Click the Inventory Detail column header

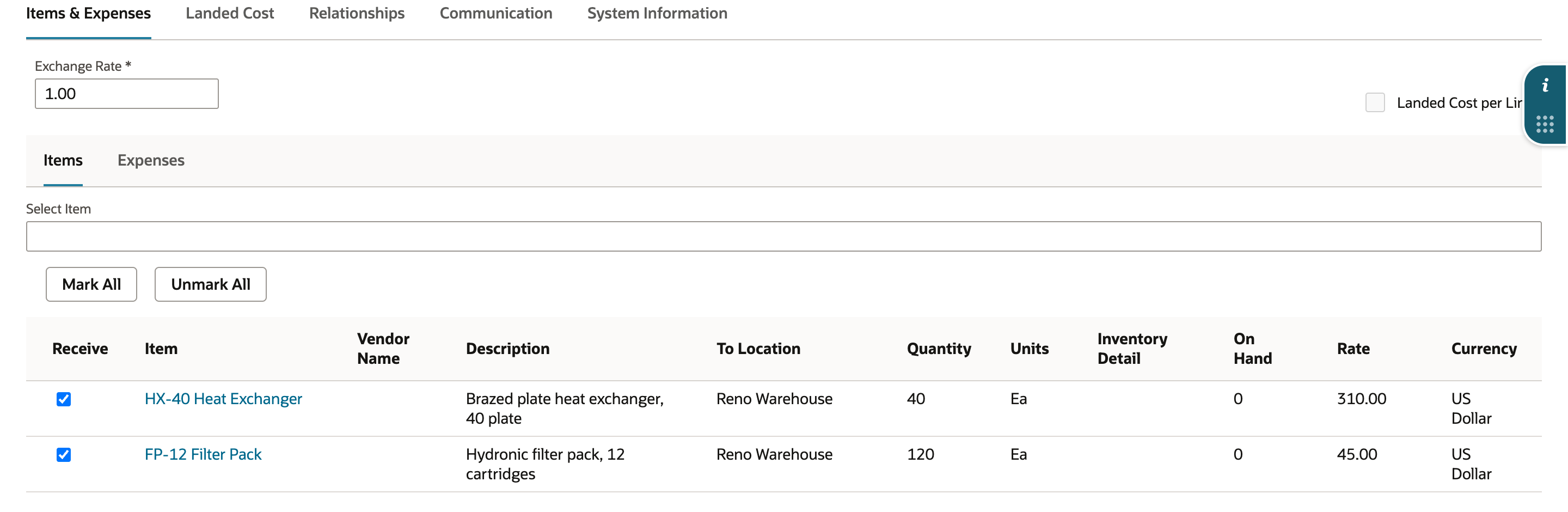(1132, 349)
